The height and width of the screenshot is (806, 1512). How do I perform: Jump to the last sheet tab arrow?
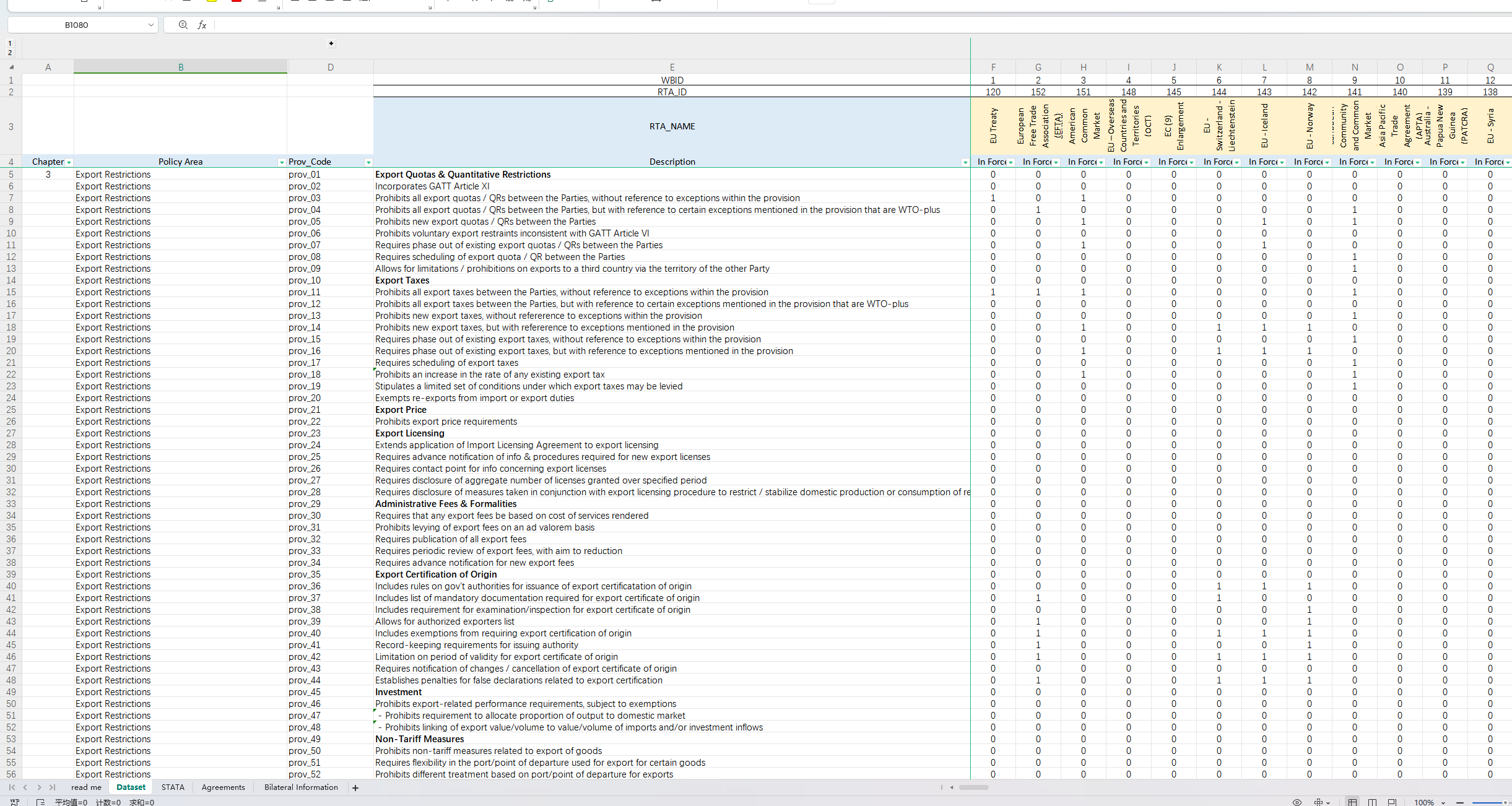click(53, 787)
